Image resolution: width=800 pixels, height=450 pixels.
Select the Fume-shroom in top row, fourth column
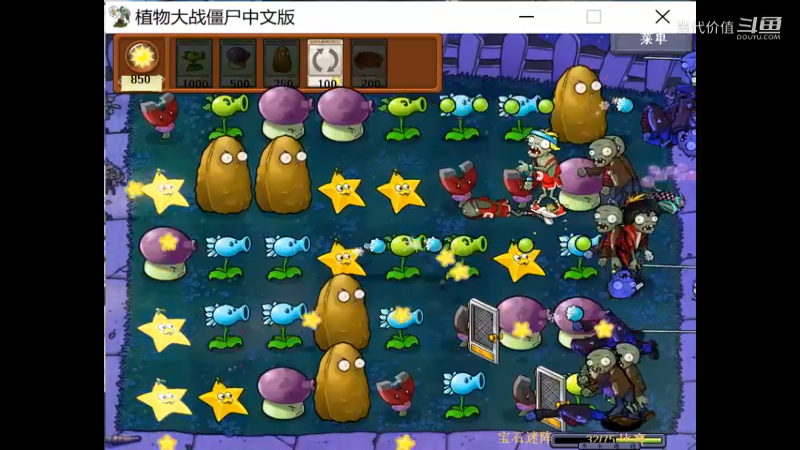[x=343, y=114]
